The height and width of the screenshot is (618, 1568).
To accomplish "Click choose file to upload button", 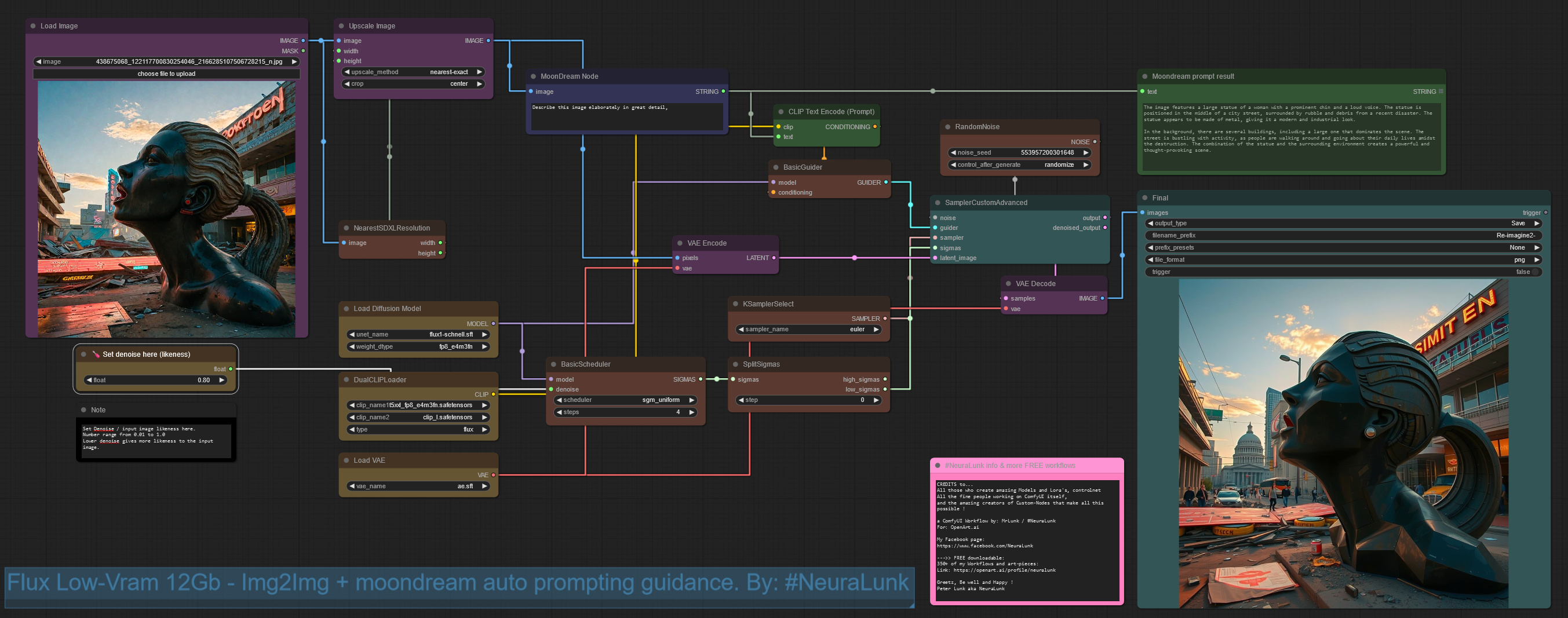I will tap(166, 74).
